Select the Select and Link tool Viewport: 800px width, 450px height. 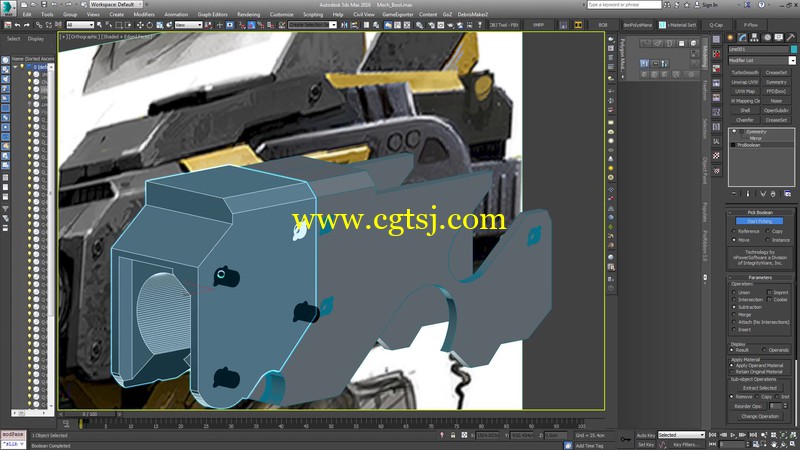coord(39,24)
